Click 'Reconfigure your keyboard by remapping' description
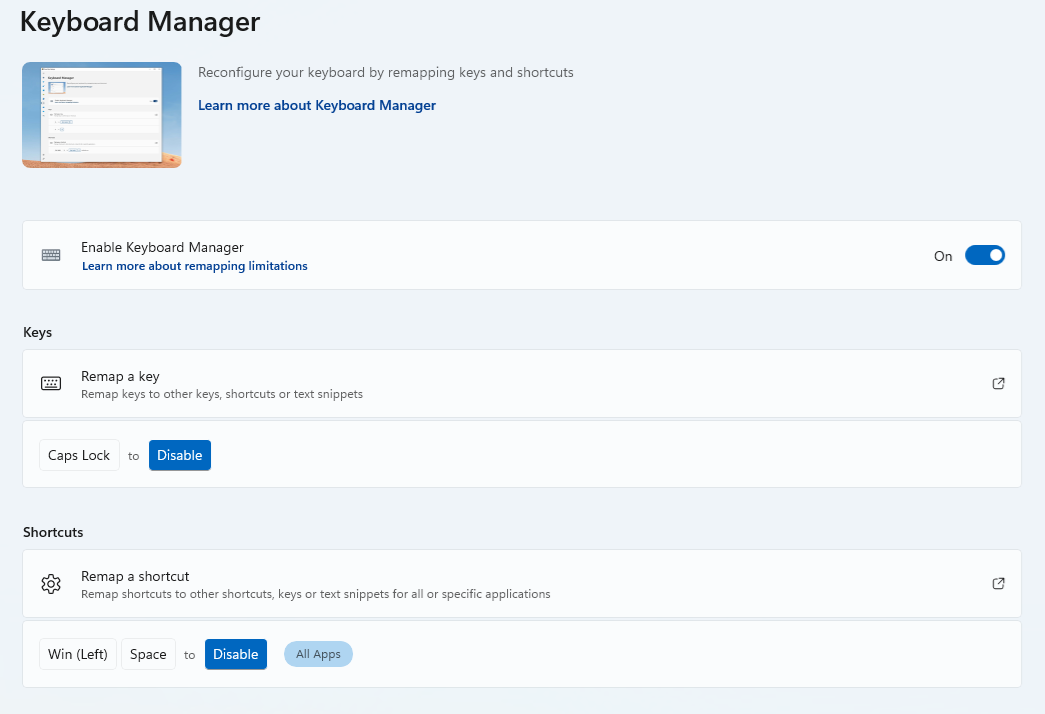Image resolution: width=1045 pixels, height=714 pixels. (386, 72)
